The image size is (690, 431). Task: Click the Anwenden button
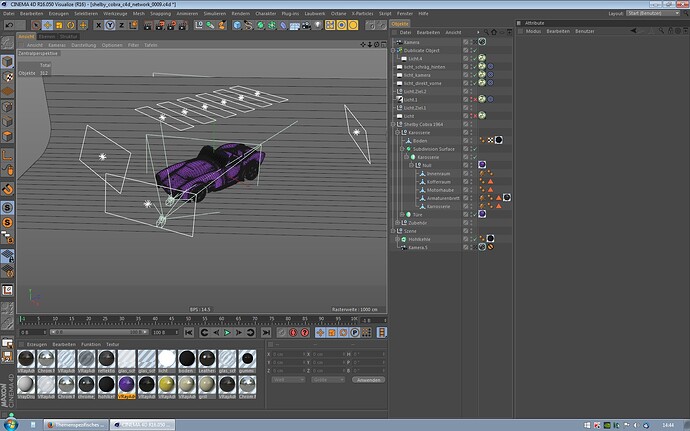pyautogui.click(x=368, y=379)
